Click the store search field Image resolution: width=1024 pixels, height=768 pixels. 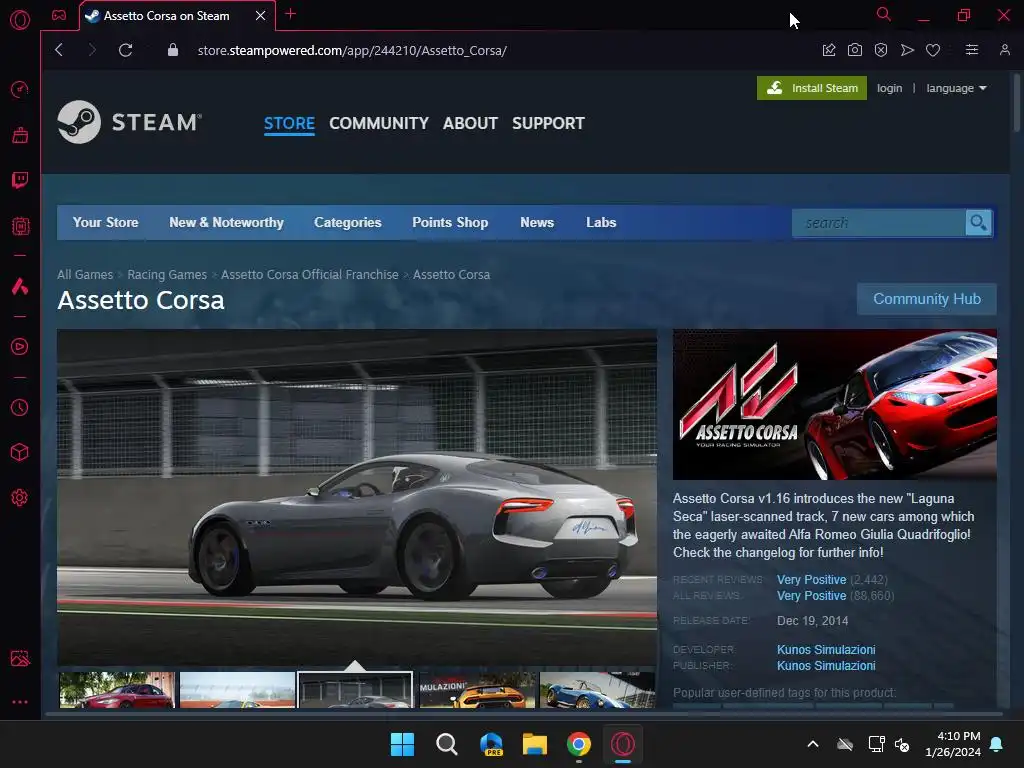click(x=879, y=223)
